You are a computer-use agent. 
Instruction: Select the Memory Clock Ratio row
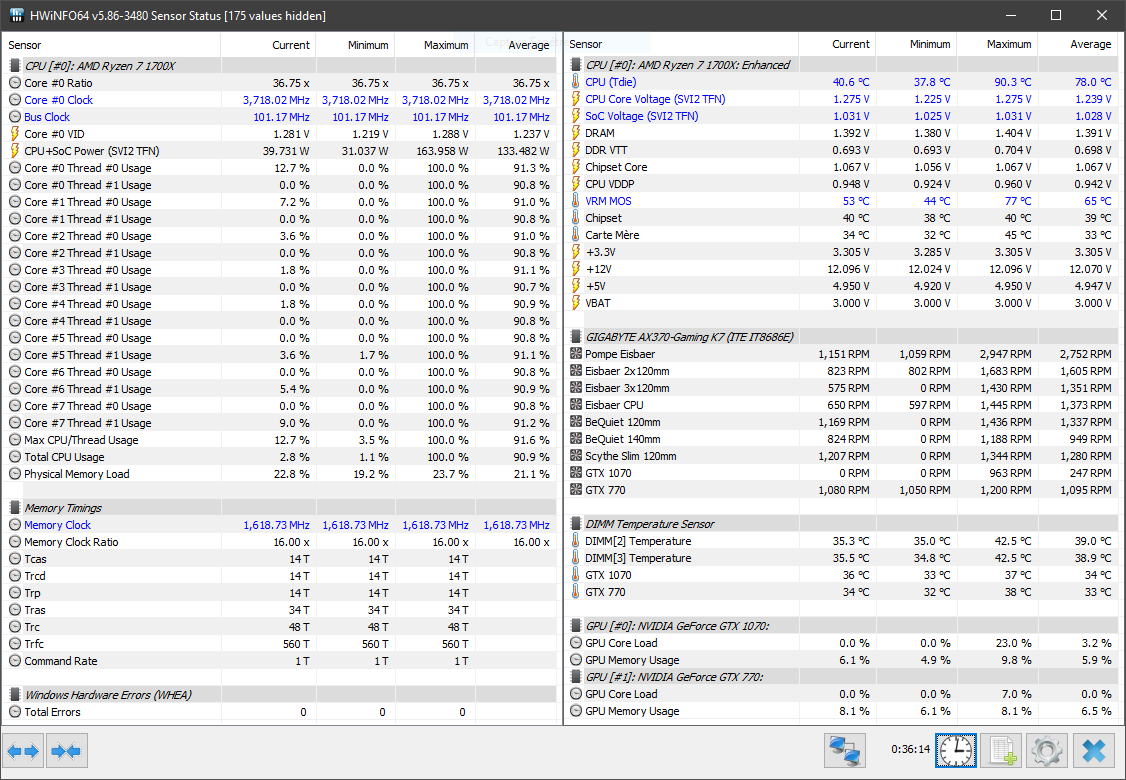pyautogui.click(x=279, y=542)
